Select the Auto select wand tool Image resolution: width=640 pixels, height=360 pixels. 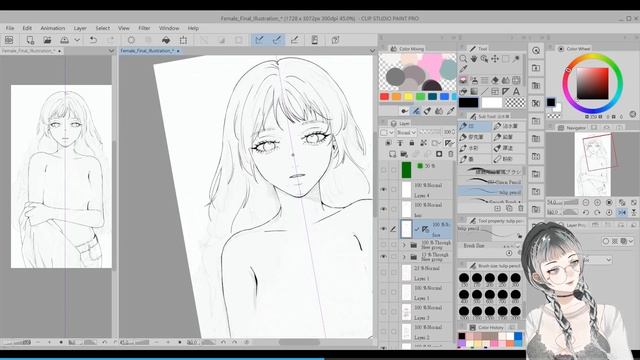click(x=516, y=59)
